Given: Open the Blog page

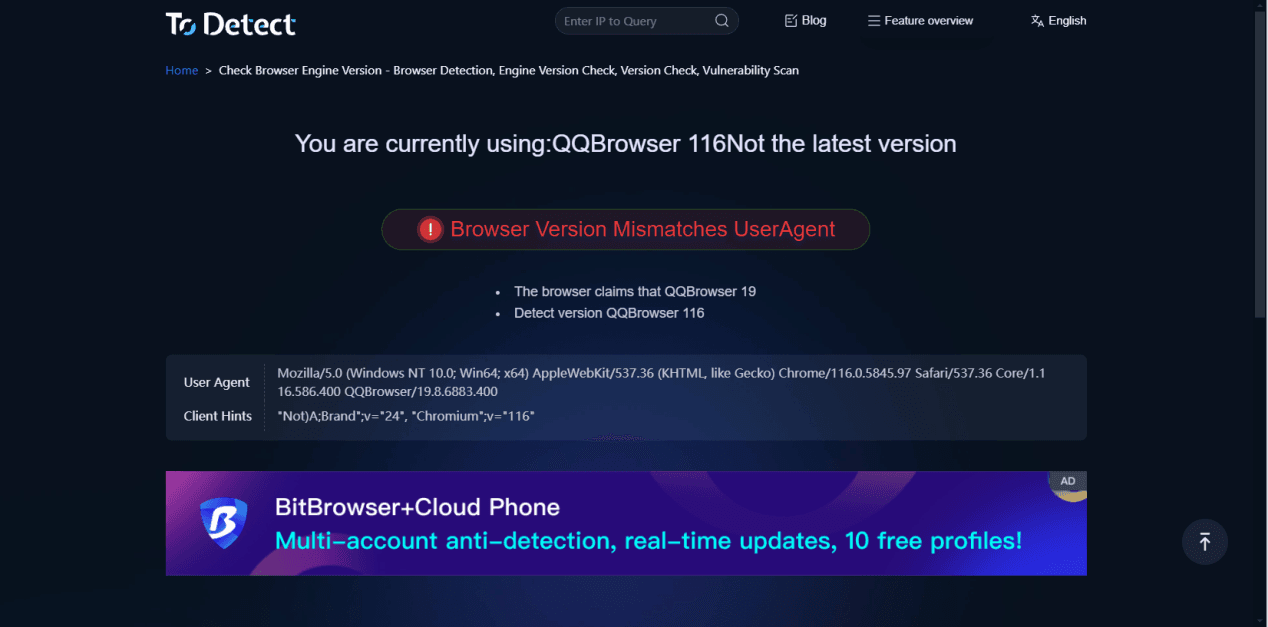Looking at the screenshot, I should pyautogui.click(x=805, y=20).
